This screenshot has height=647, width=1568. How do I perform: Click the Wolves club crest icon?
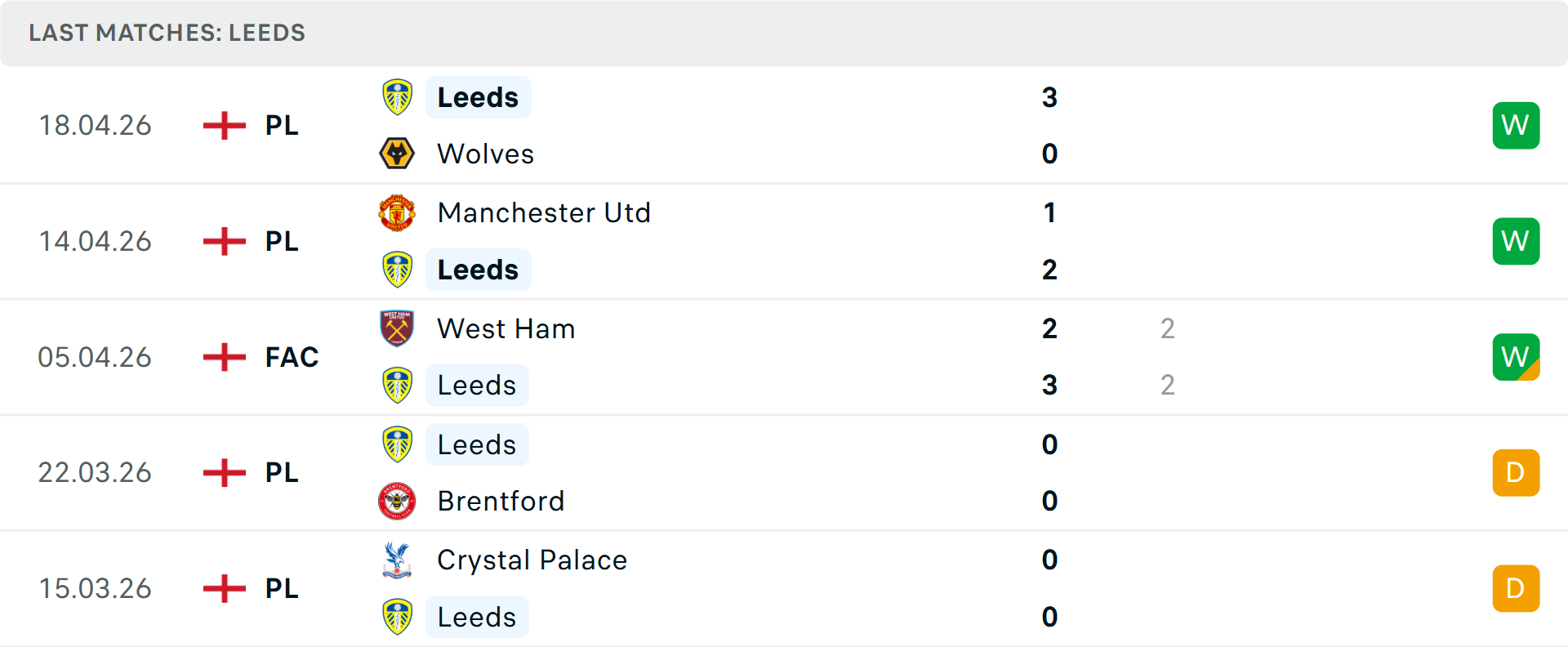click(397, 154)
